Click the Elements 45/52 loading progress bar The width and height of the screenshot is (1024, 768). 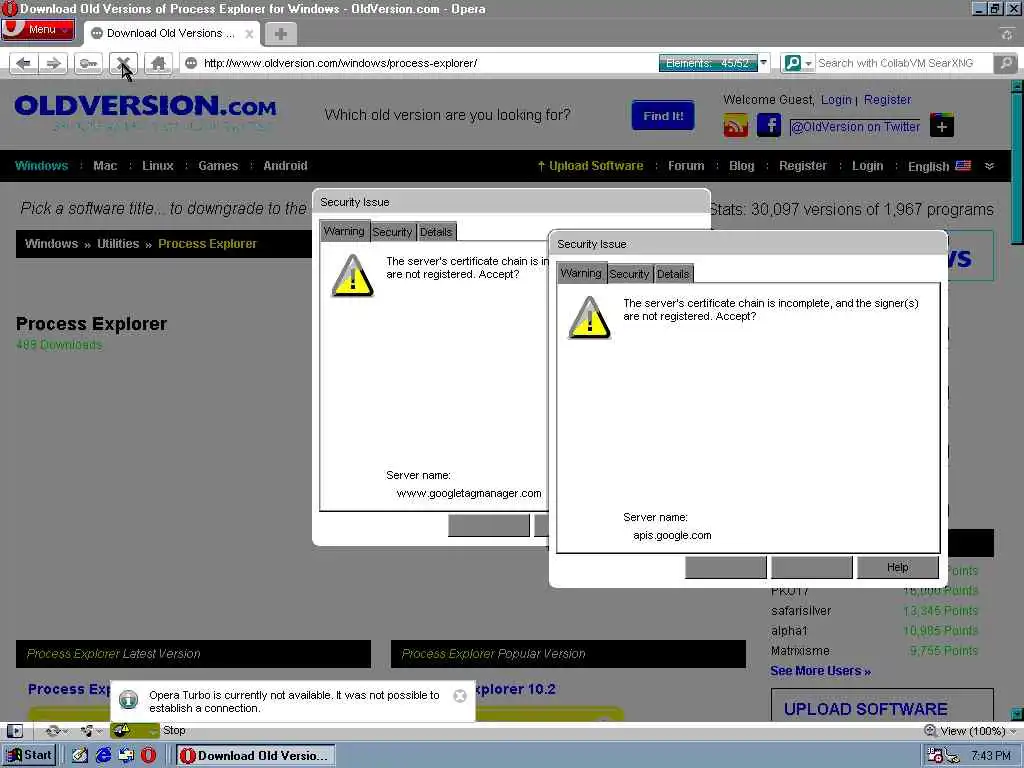point(708,63)
